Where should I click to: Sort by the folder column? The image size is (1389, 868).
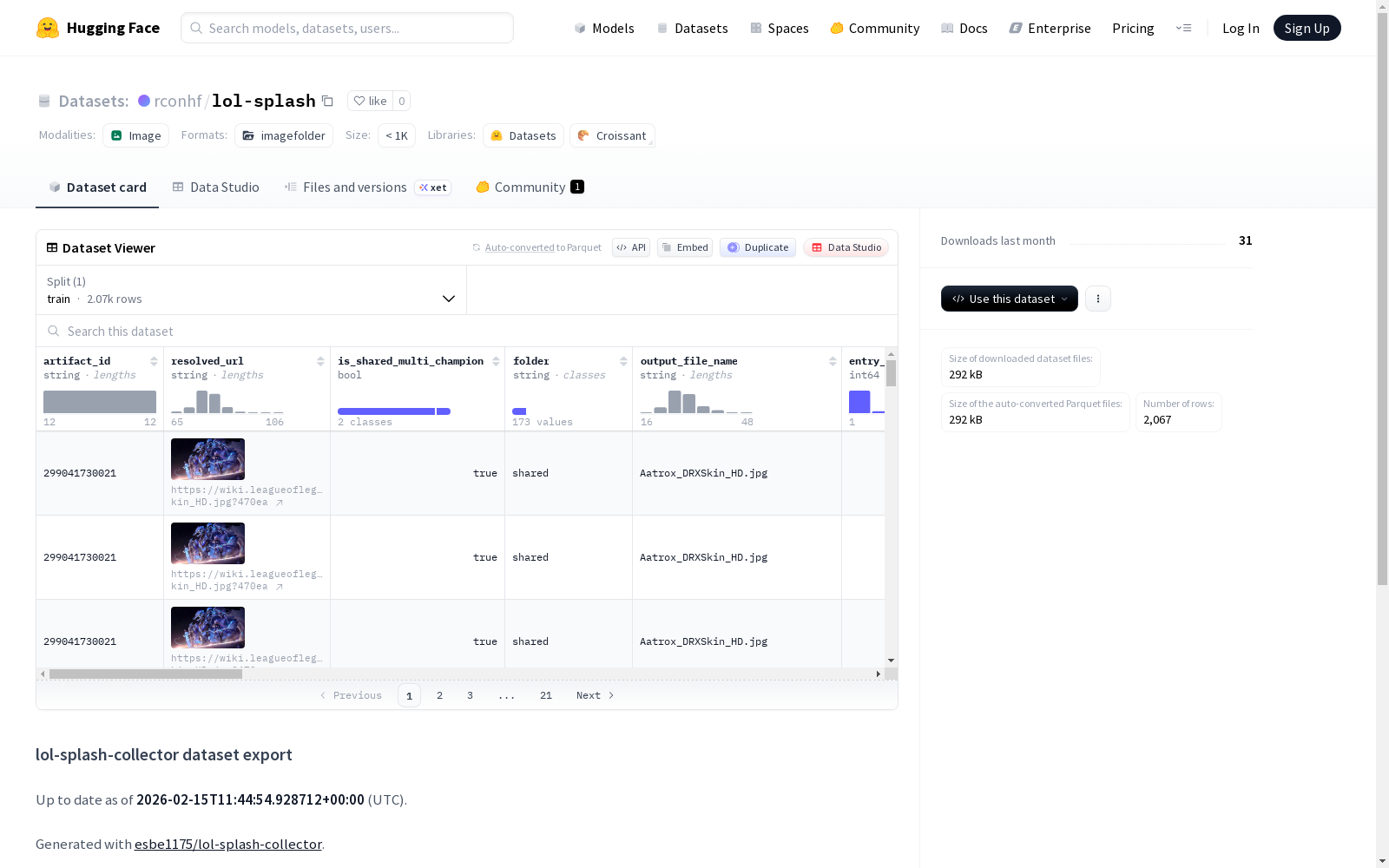pyautogui.click(x=623, y=361)
